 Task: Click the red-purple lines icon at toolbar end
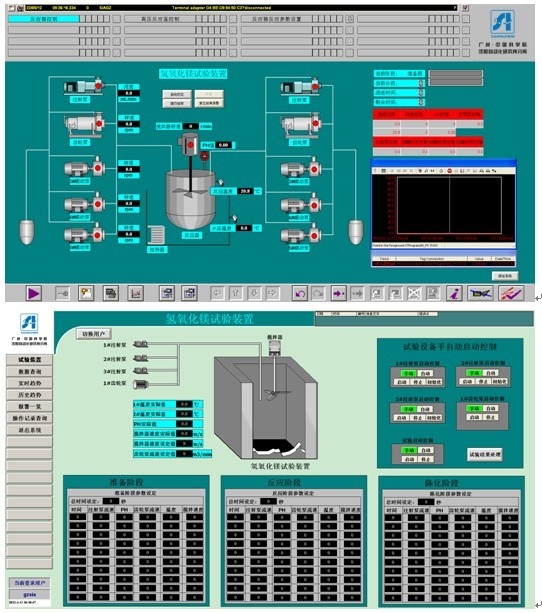(511, 293)
